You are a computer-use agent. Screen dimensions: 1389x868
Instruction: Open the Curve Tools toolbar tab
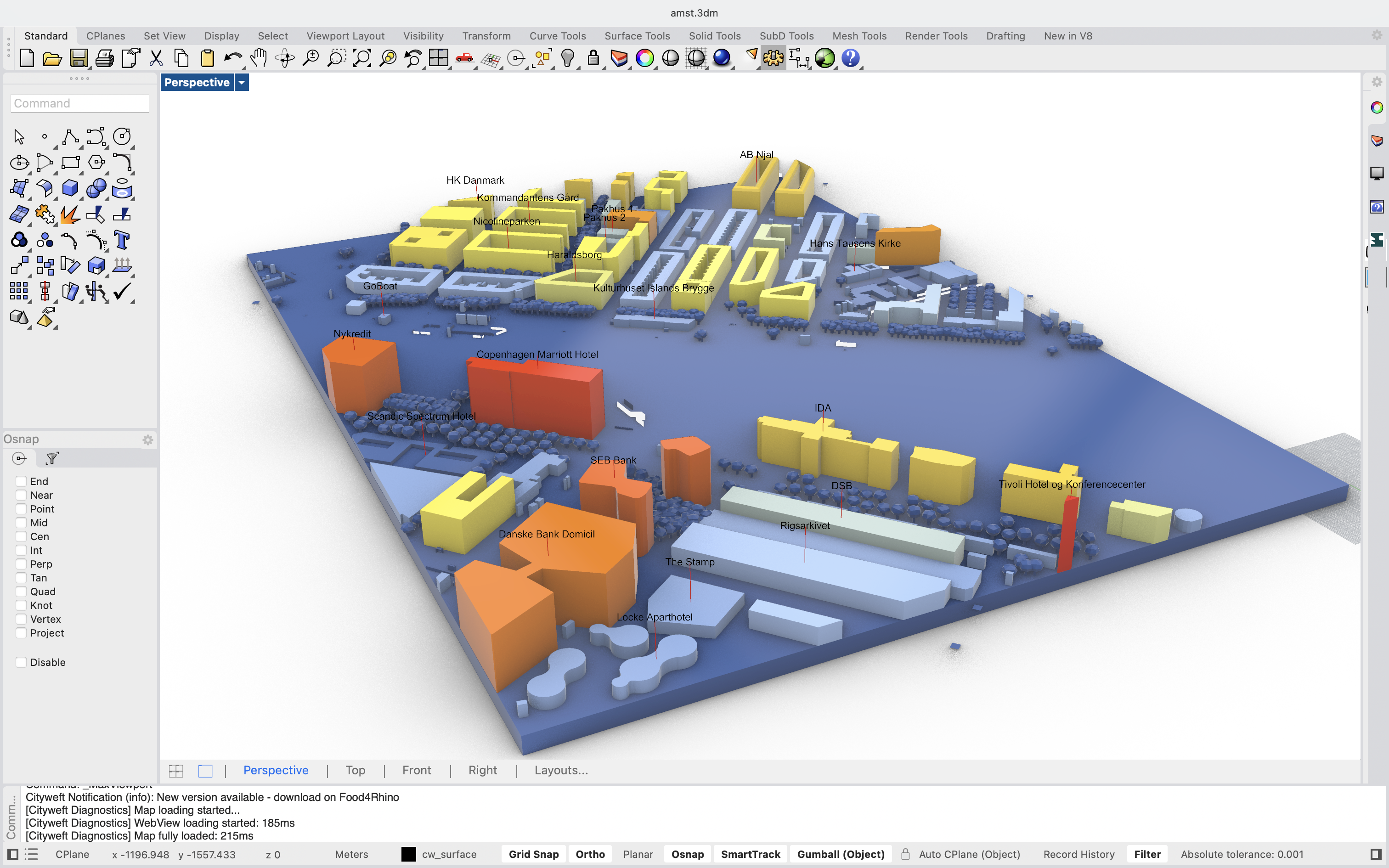[557, 36]
